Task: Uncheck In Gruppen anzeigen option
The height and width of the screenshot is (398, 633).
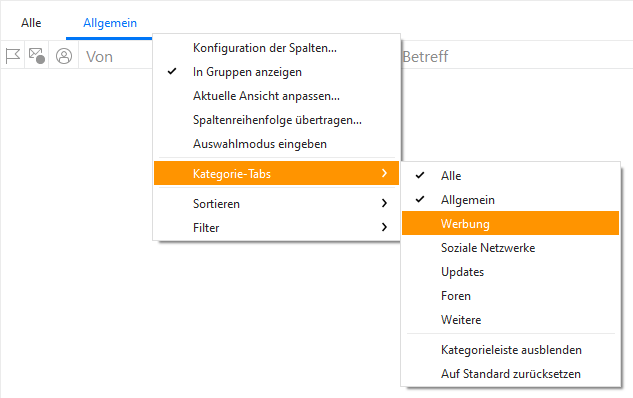Action: (277, 72)
